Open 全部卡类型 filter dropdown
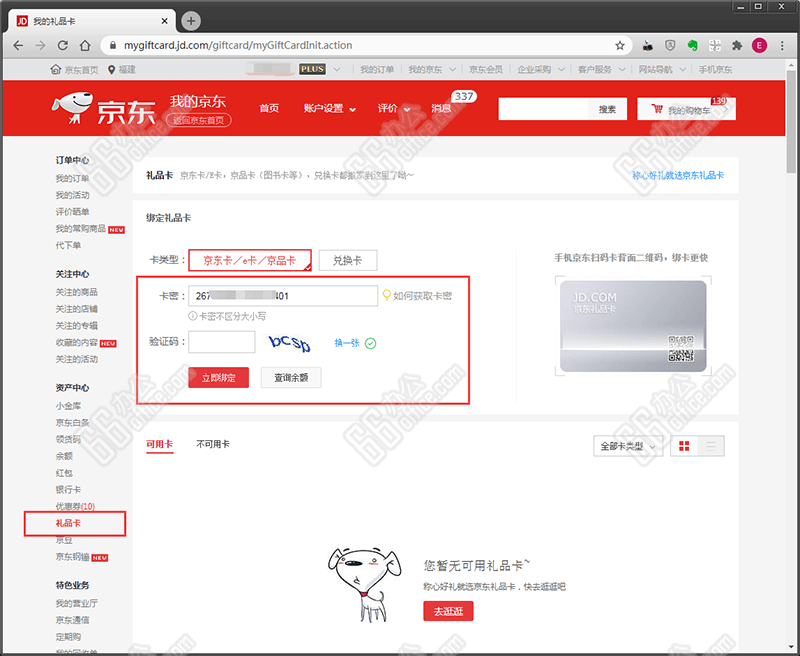The height and width of the screenshot is (656, 800). 628,446
